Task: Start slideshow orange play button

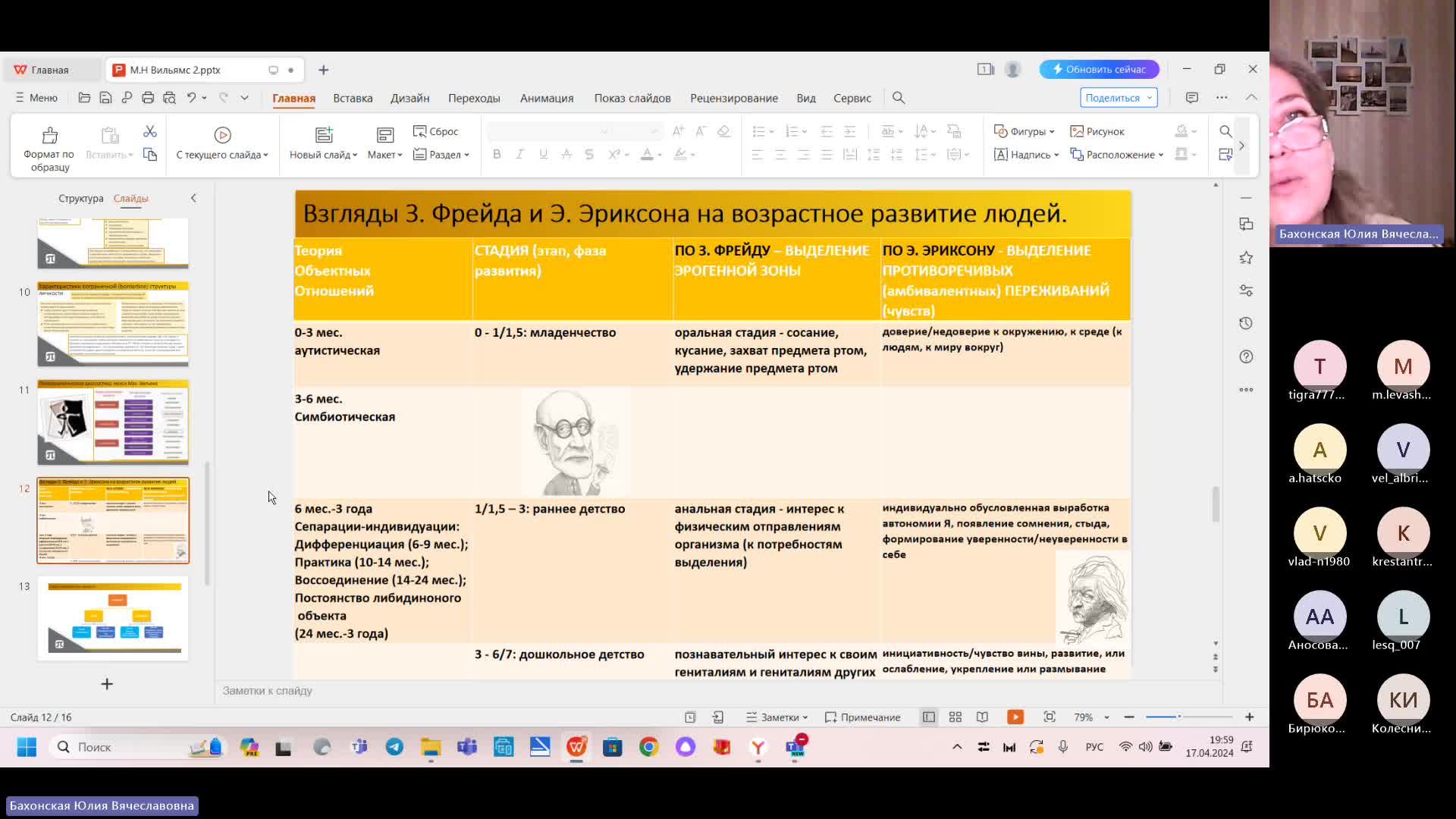Action: click(1015, 717)
